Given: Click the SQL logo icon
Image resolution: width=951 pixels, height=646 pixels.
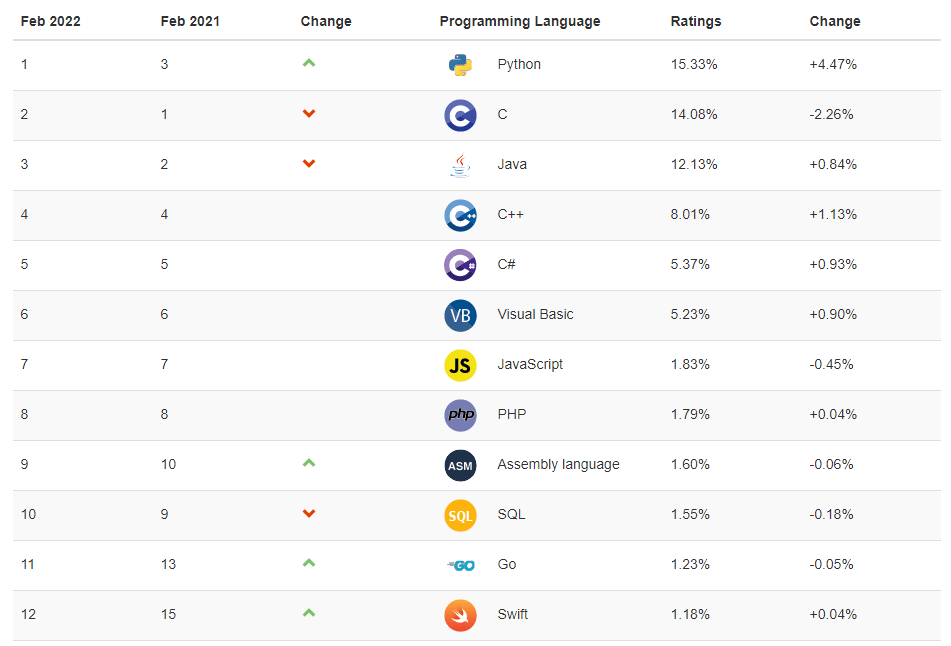Looking at the screenshot, I should pos(460,515).
